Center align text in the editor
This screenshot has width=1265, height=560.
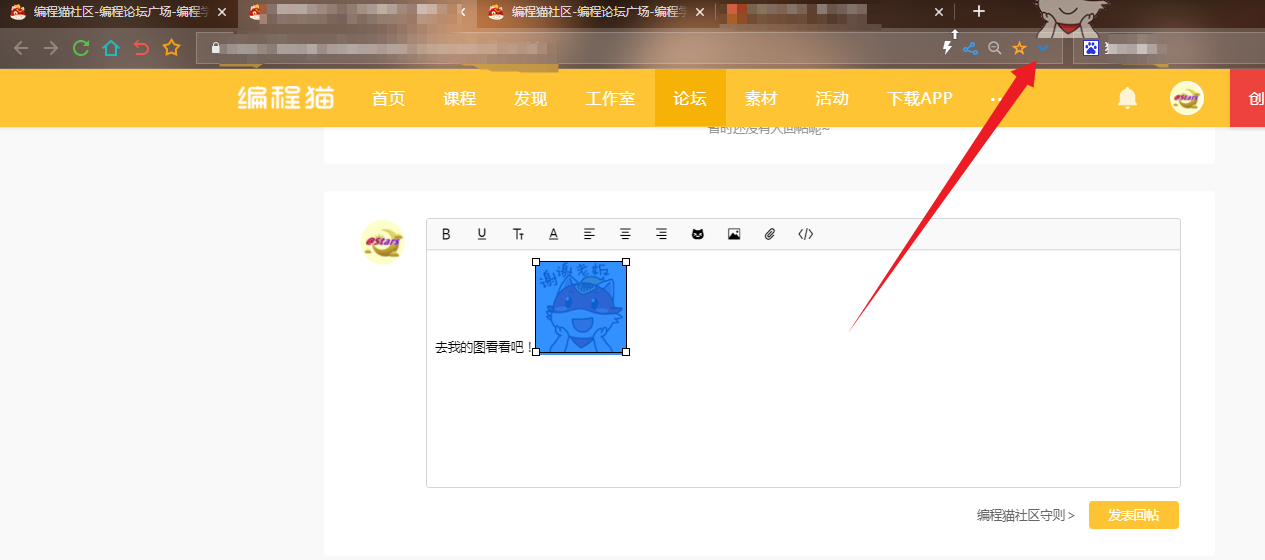pyautogui.click(x=625, y=234)
